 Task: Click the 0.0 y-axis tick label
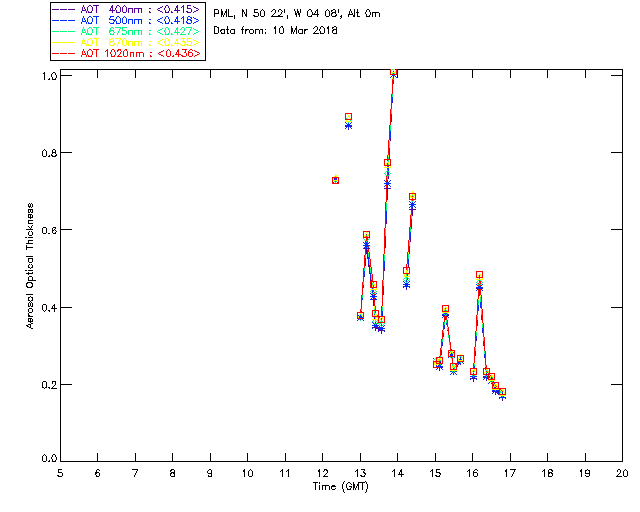(x=49, y=459)
